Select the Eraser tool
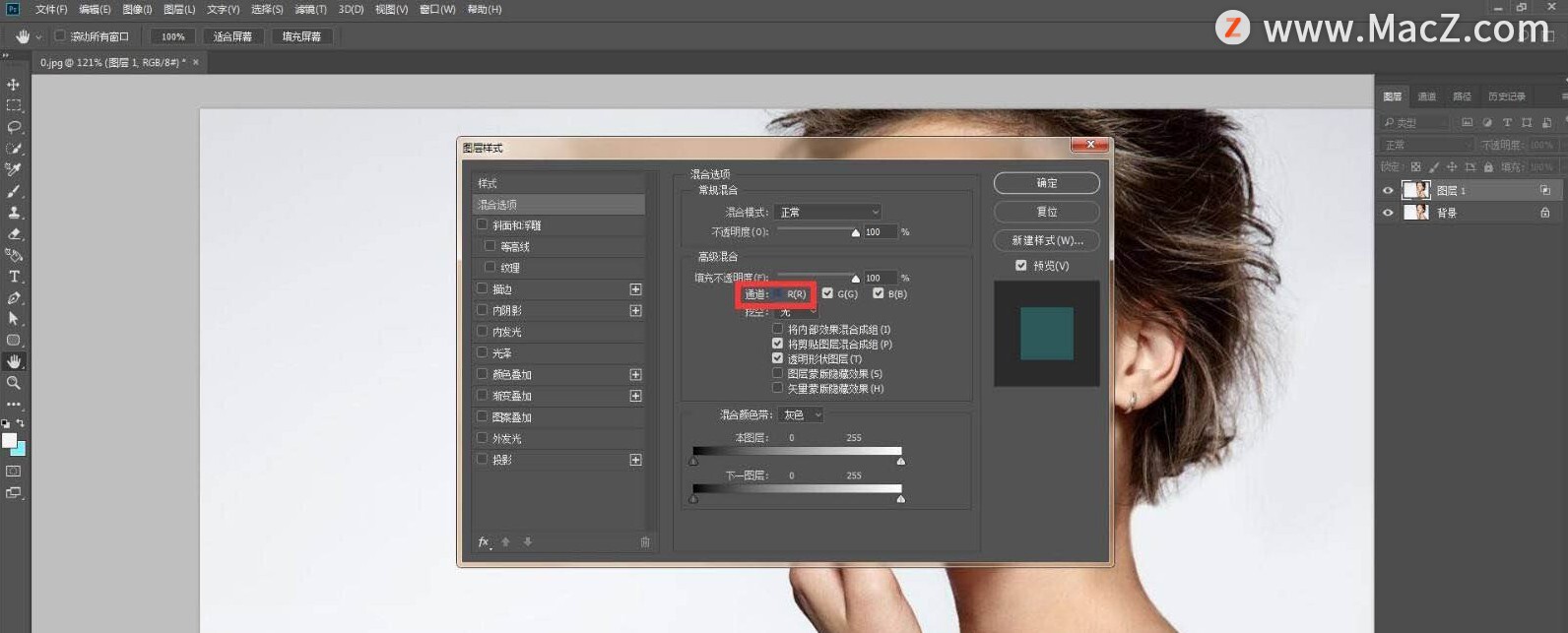 click(x=14, y=234)
